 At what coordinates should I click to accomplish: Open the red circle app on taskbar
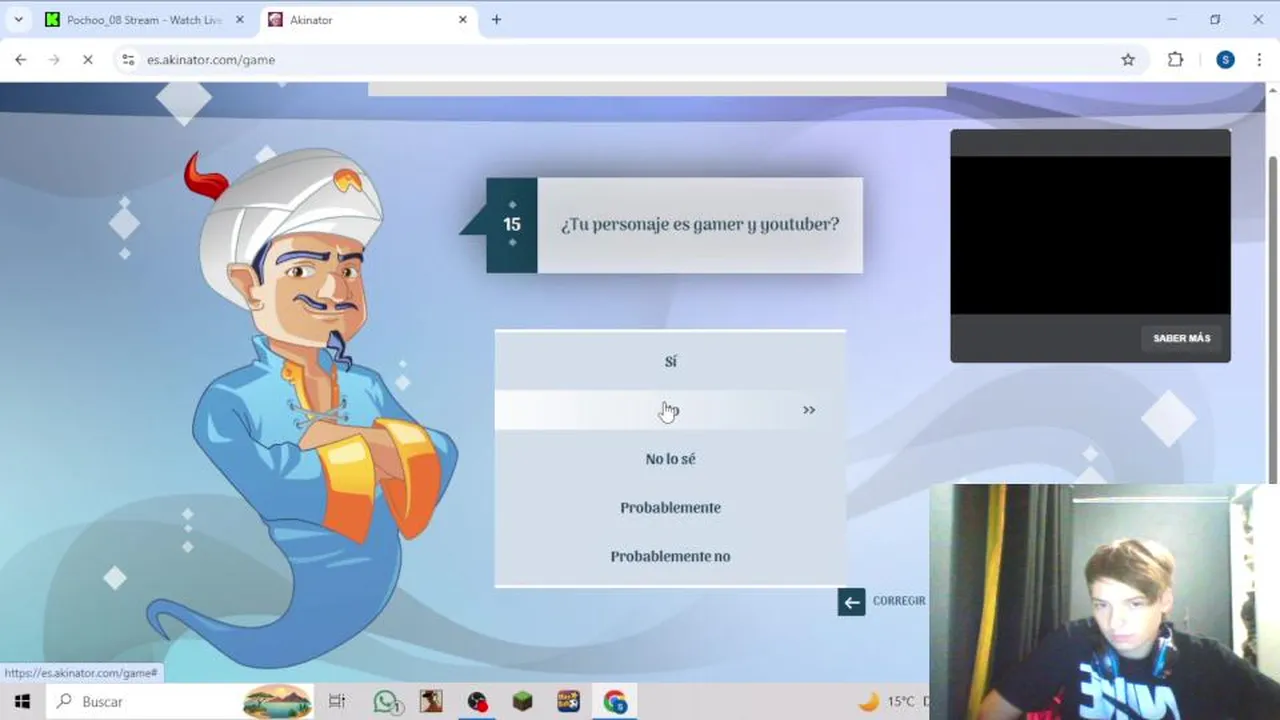478,702
